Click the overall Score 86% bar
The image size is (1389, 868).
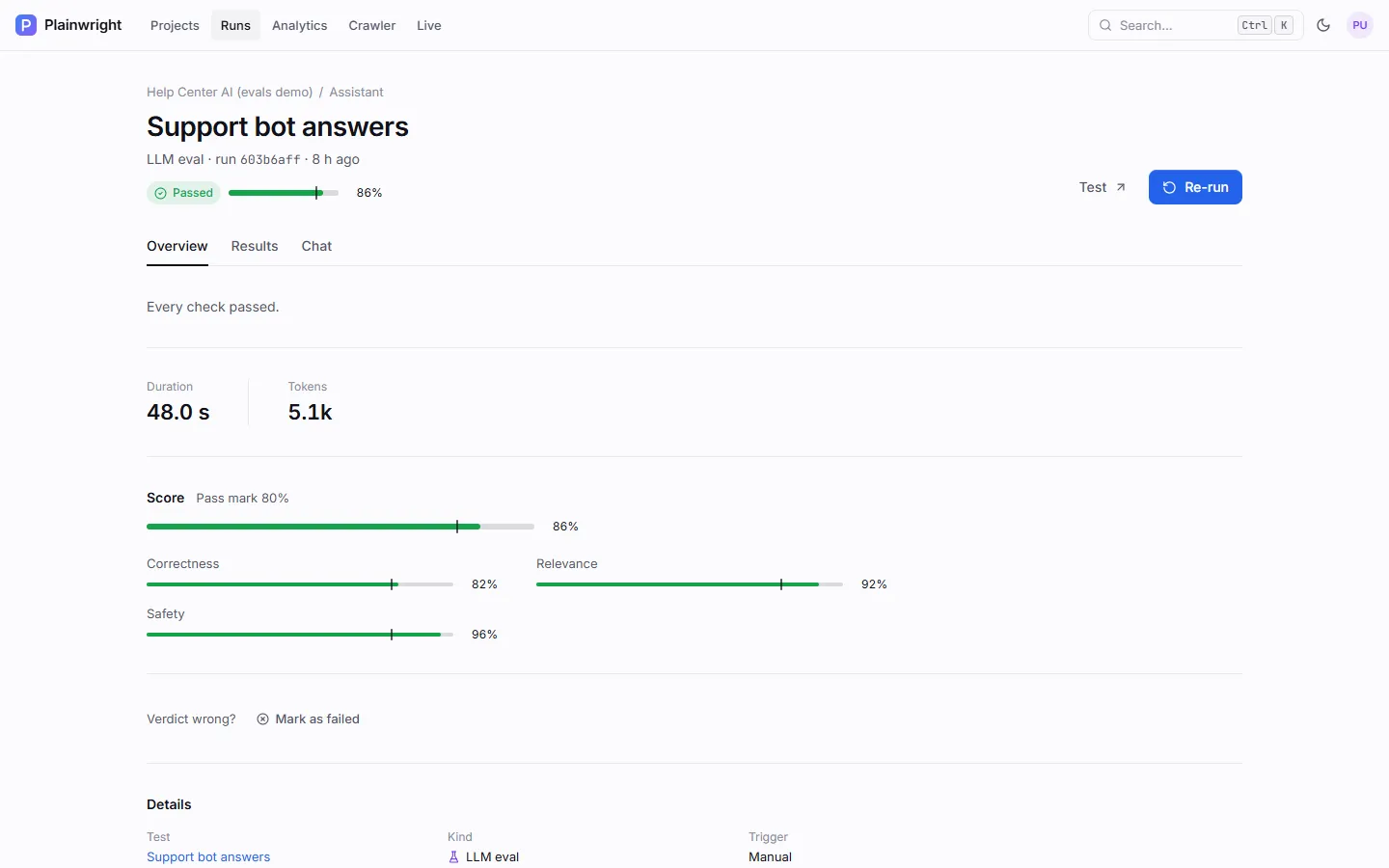pos(340,527)
